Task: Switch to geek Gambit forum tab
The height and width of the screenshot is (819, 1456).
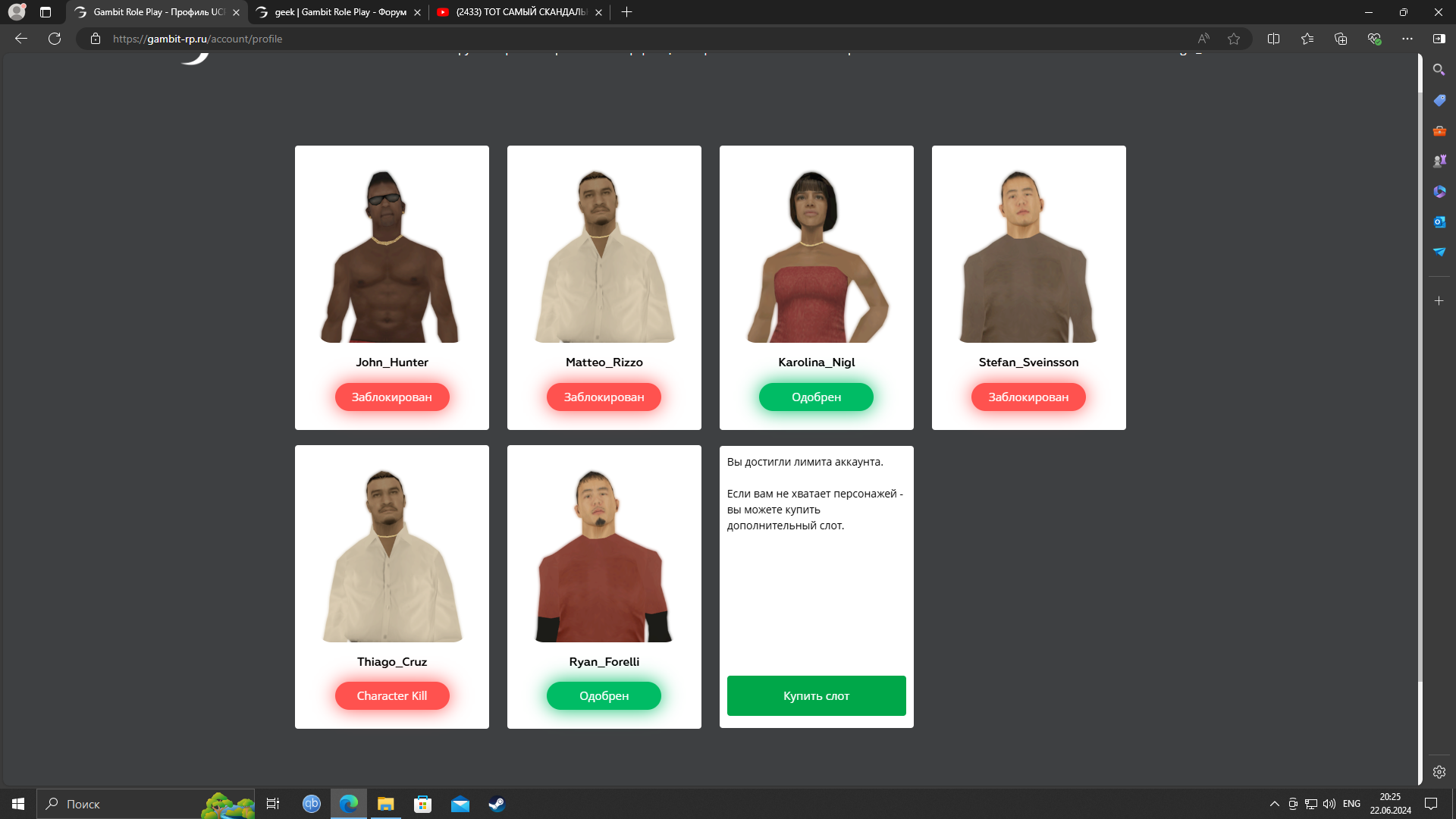Action: pos(339,12)
